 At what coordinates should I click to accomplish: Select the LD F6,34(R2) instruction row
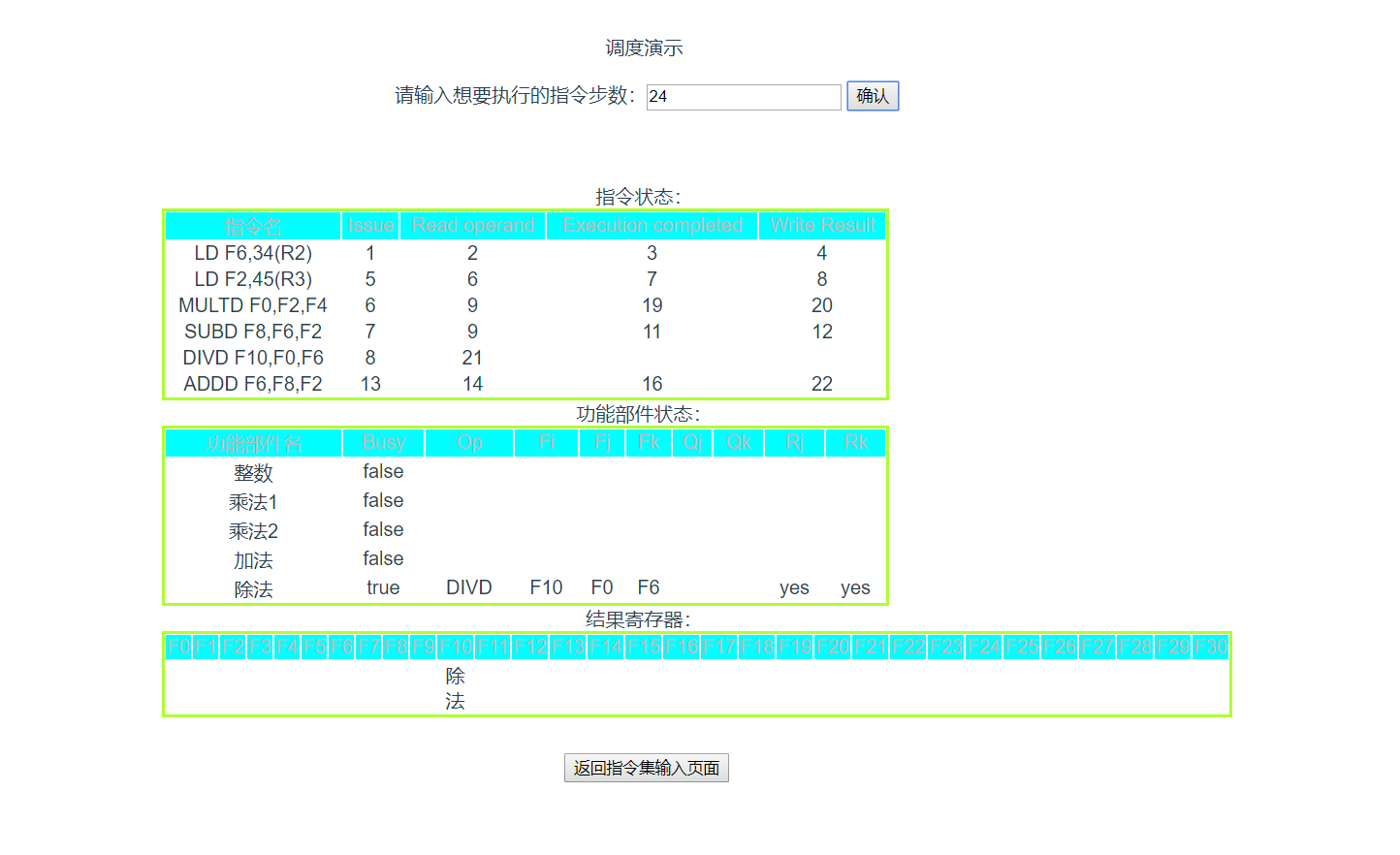point(253,253)
